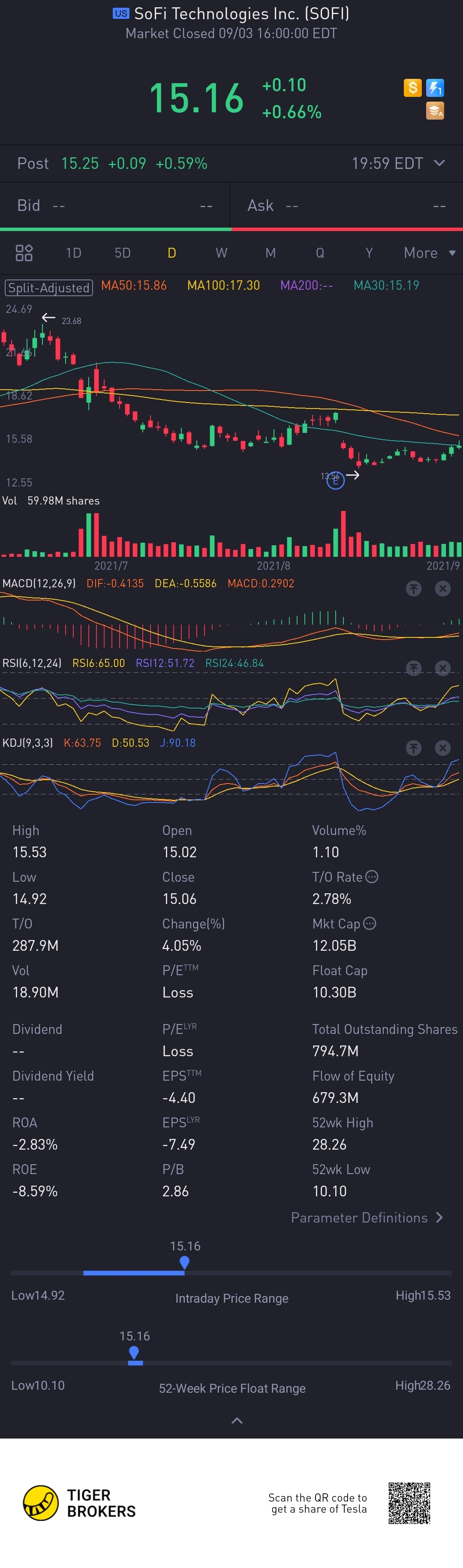Image resolution: width=463 pixels, height=1568 pixels.
Task: Open the Parameter Definitions link
Action: pos(367,1217)
